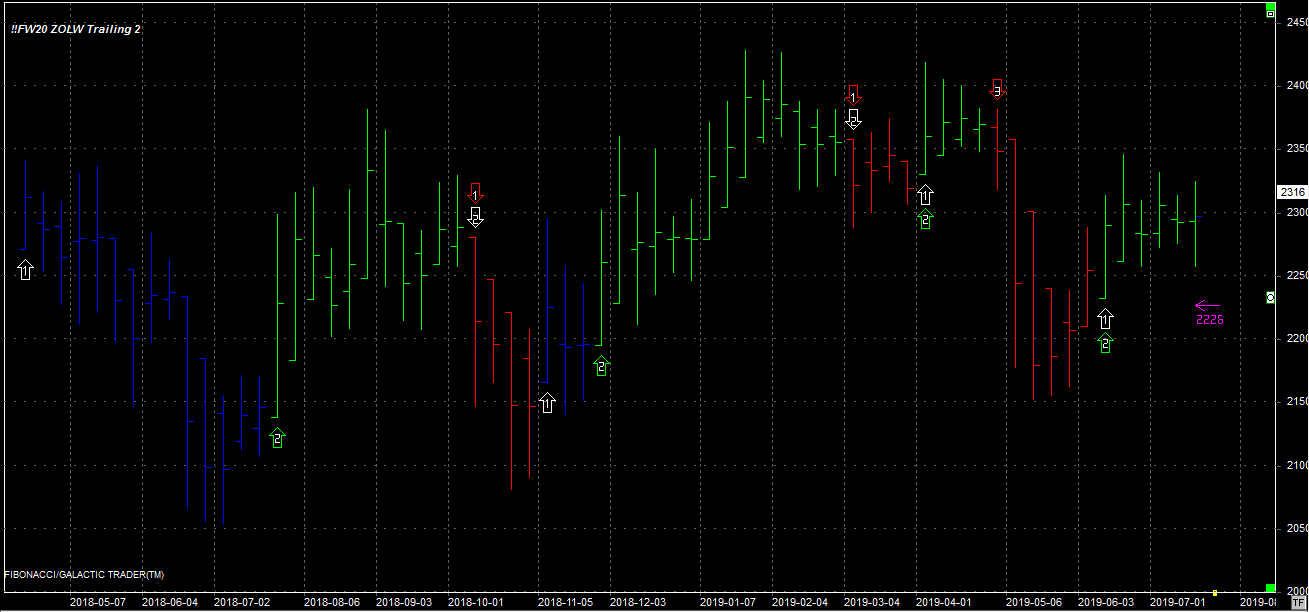1309x612 pixels.
Task: Click the circle handle on the right price axis
Action: pyautogui.click(x=1271, y=298)
